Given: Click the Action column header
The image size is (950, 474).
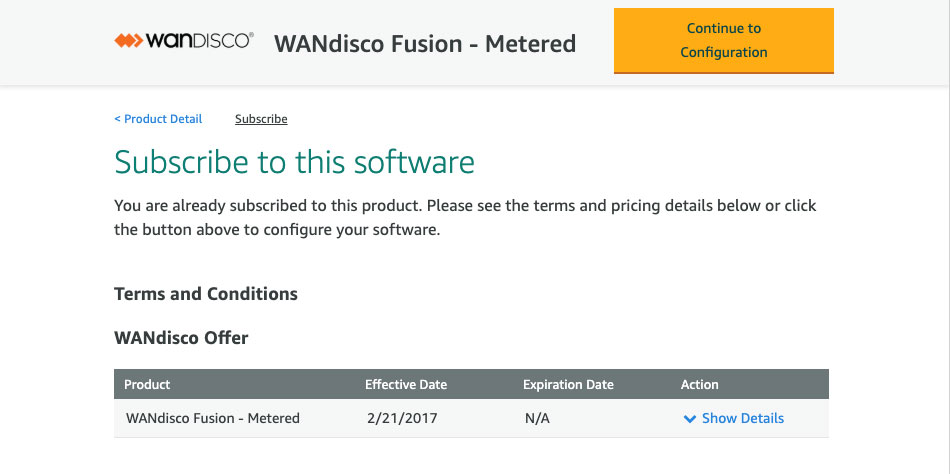Looking at the screenshot, I should pyautogui.click(x=700, y=384).
